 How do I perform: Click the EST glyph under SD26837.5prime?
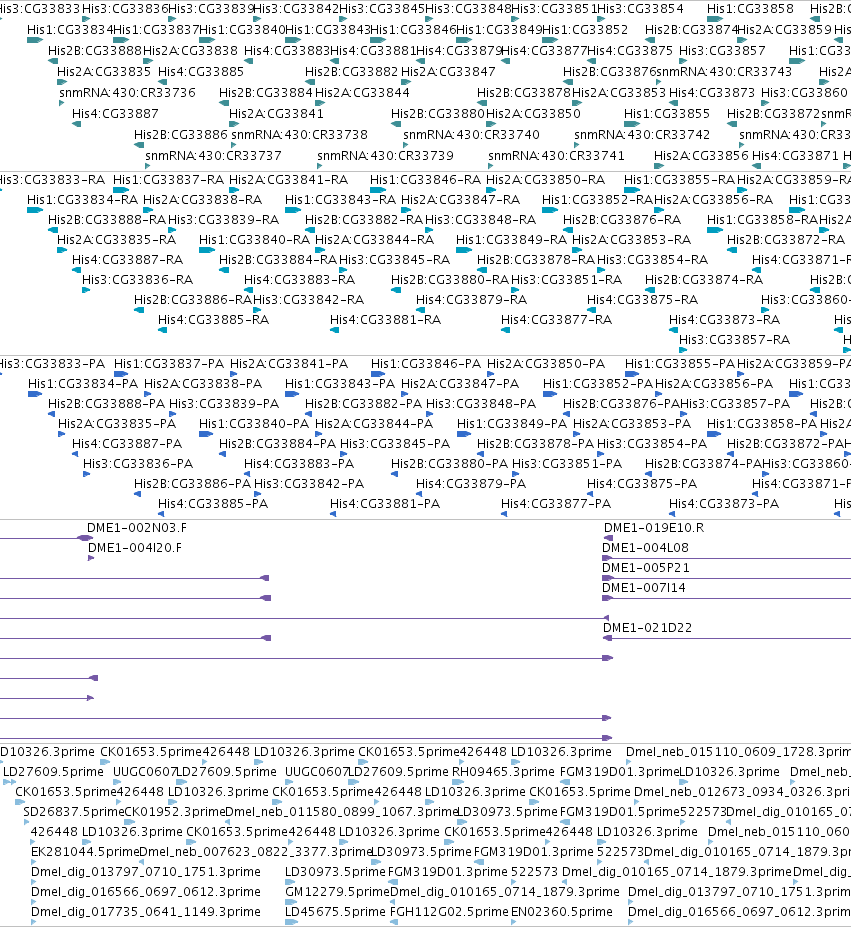tap(28, 822)
